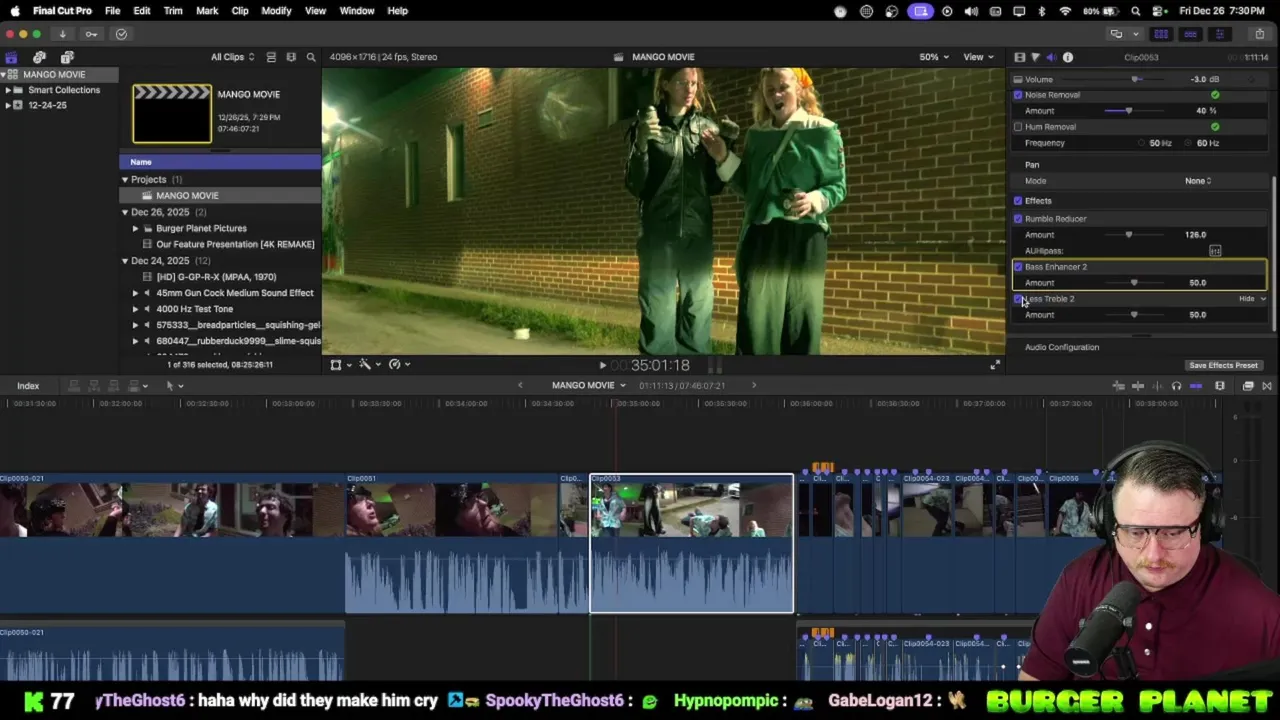1280x720 pixels.
Task: Open the timeline Index button
Action: (28, 386)
